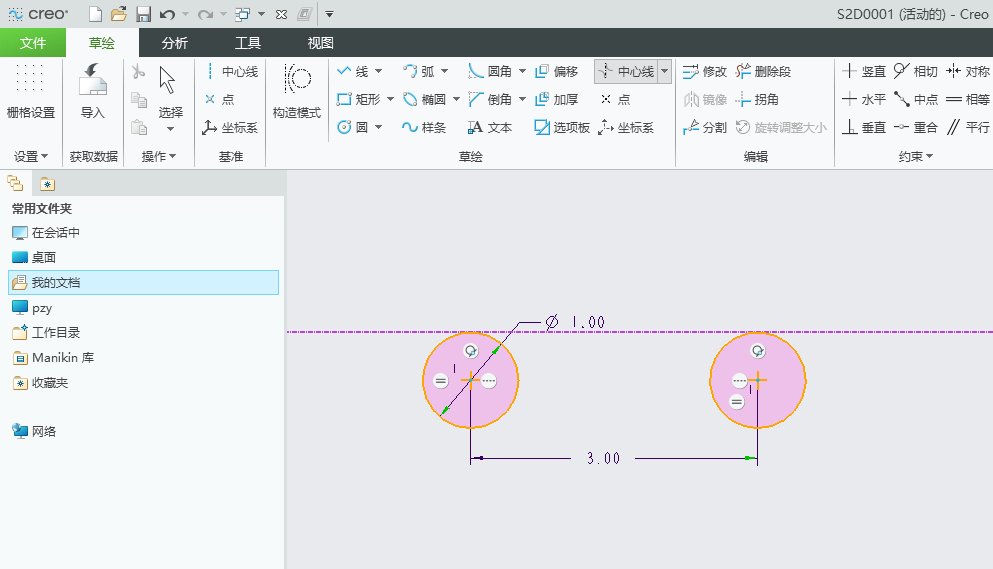
Task: Click the Undo arrow icon
Action: click(167, 14)
